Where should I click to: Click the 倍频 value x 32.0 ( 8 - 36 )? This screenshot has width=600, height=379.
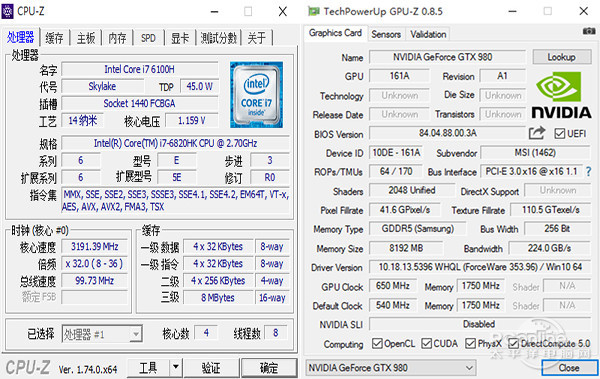94,264
